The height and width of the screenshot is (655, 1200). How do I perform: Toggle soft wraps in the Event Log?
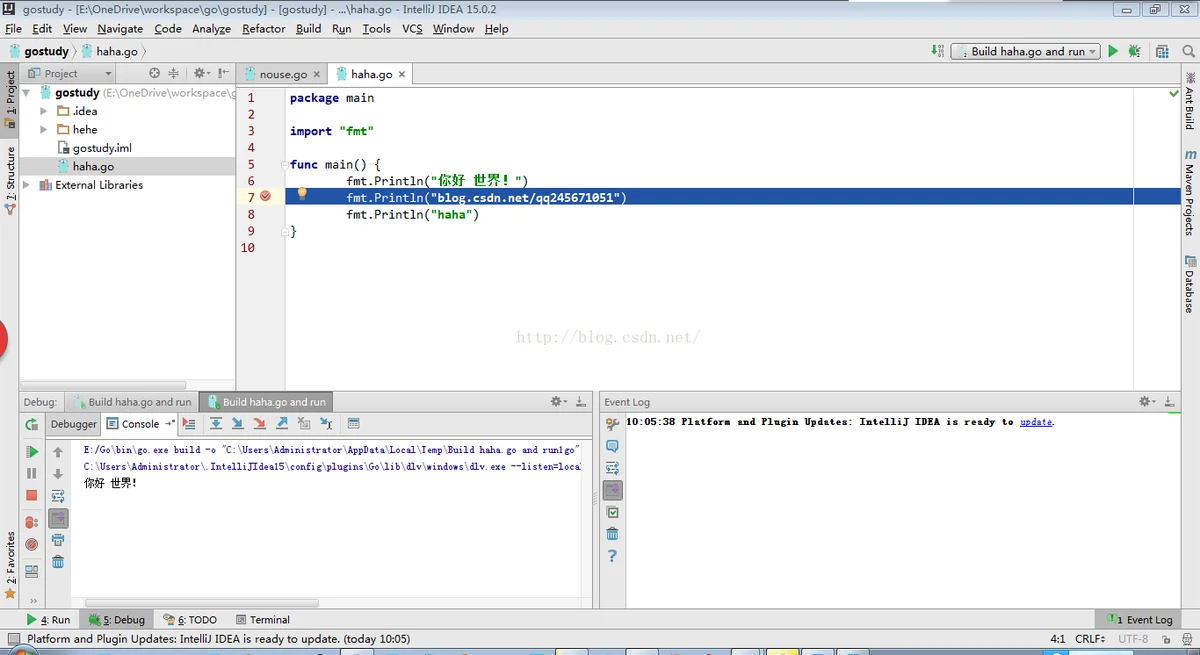pyautogui.click(x=612, y=468)
